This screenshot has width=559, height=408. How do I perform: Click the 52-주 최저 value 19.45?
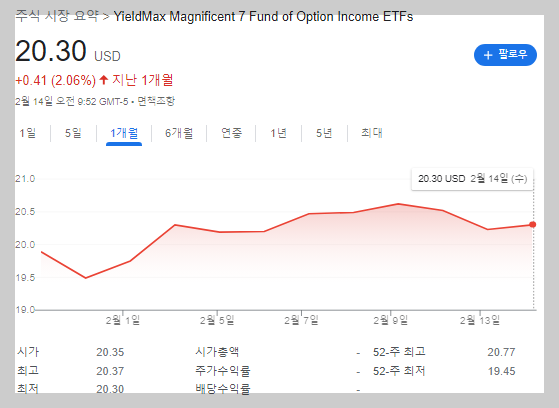[501, 371]
